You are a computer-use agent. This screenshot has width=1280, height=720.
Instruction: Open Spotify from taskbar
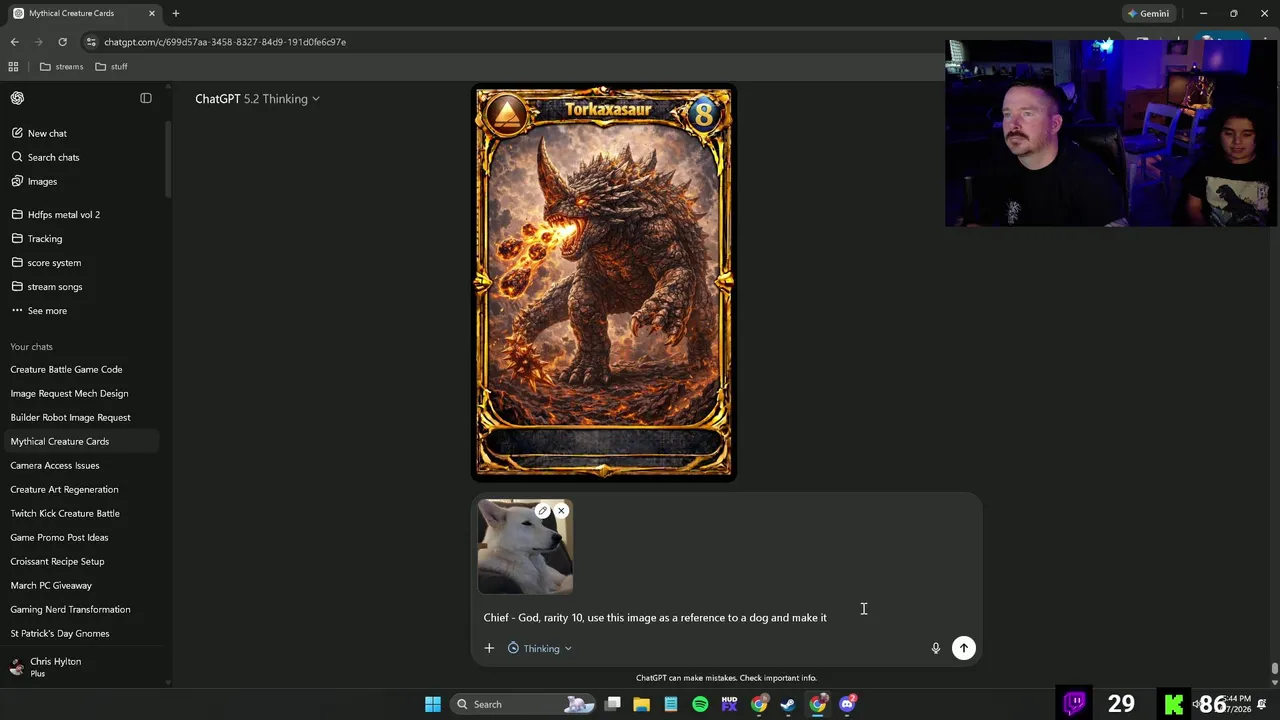700,704
